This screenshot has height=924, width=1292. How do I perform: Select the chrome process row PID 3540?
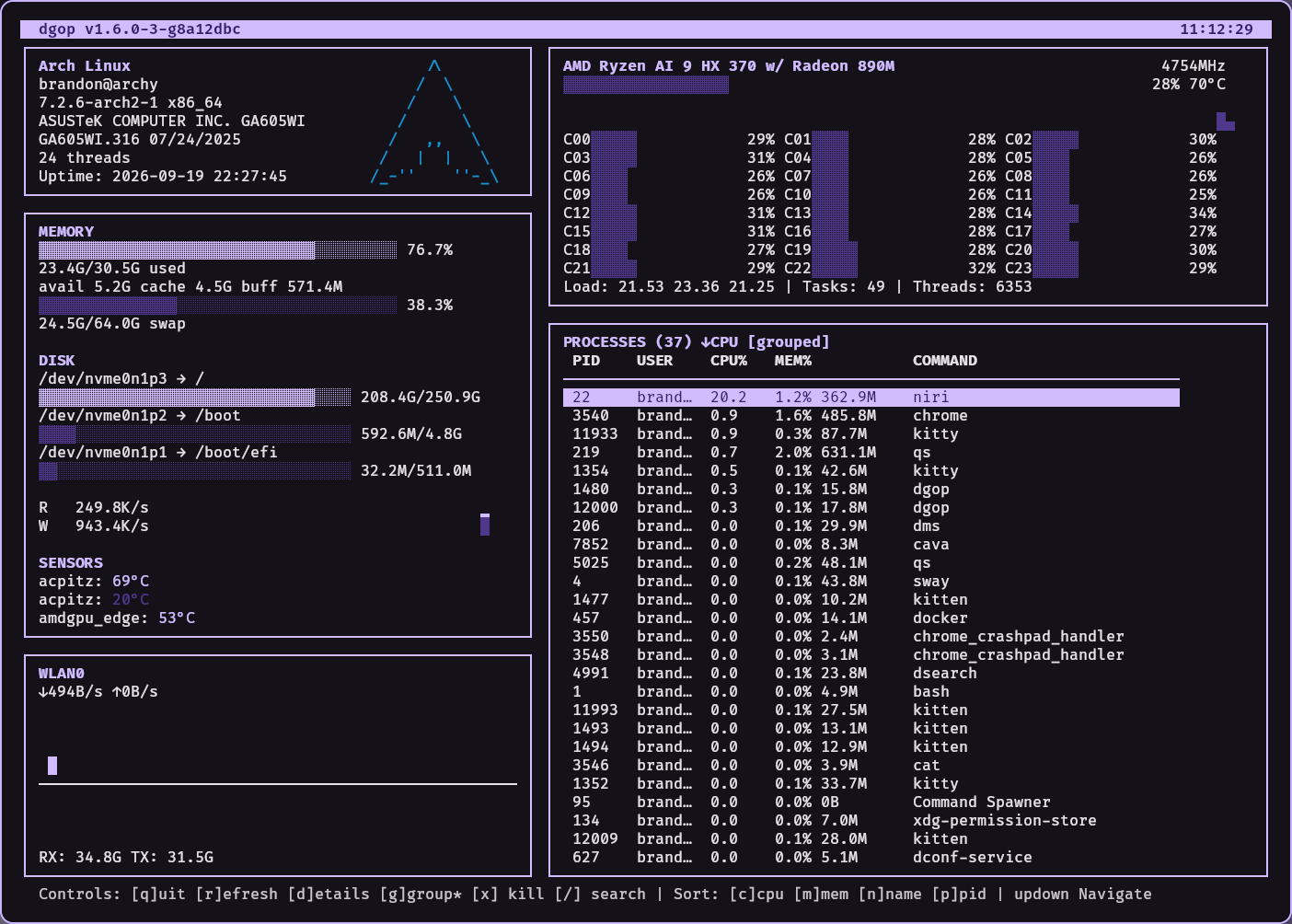pos(871,415)
